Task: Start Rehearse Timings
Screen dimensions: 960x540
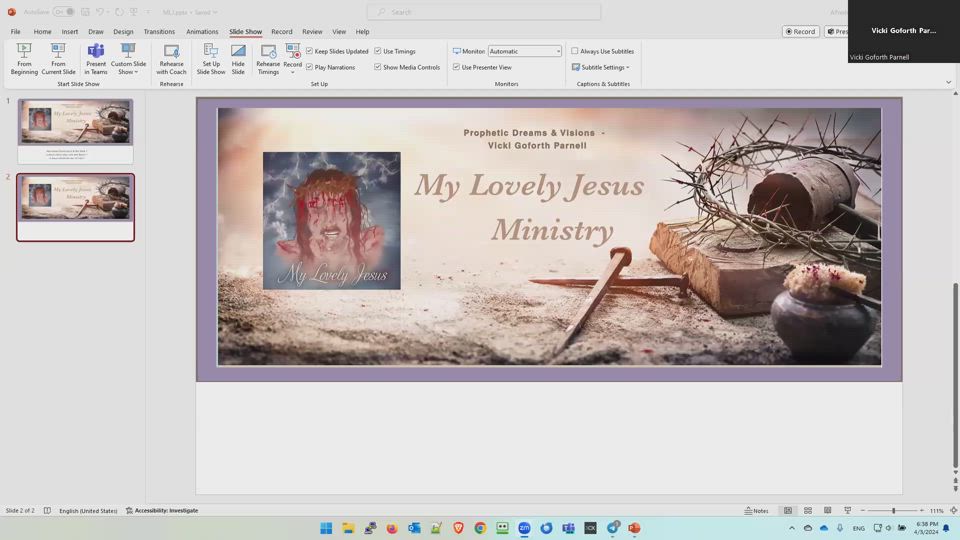Action: click(268, 58)
